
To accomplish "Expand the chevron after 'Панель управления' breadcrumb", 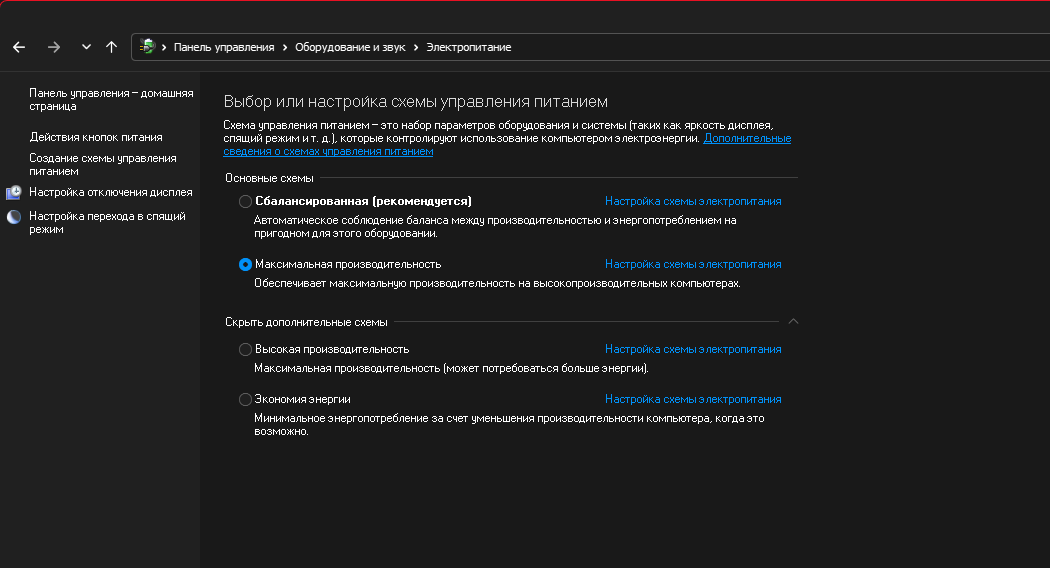I will (285, 47).
